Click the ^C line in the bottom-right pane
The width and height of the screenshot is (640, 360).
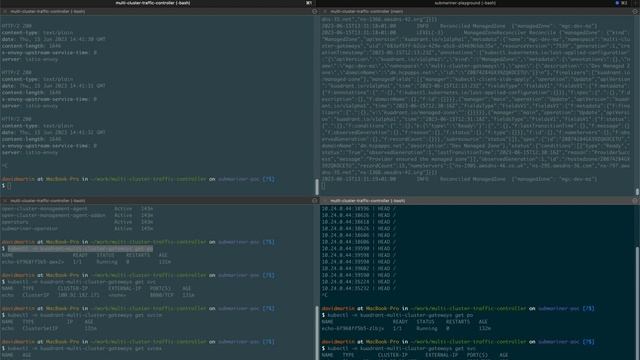click(324, 295)
